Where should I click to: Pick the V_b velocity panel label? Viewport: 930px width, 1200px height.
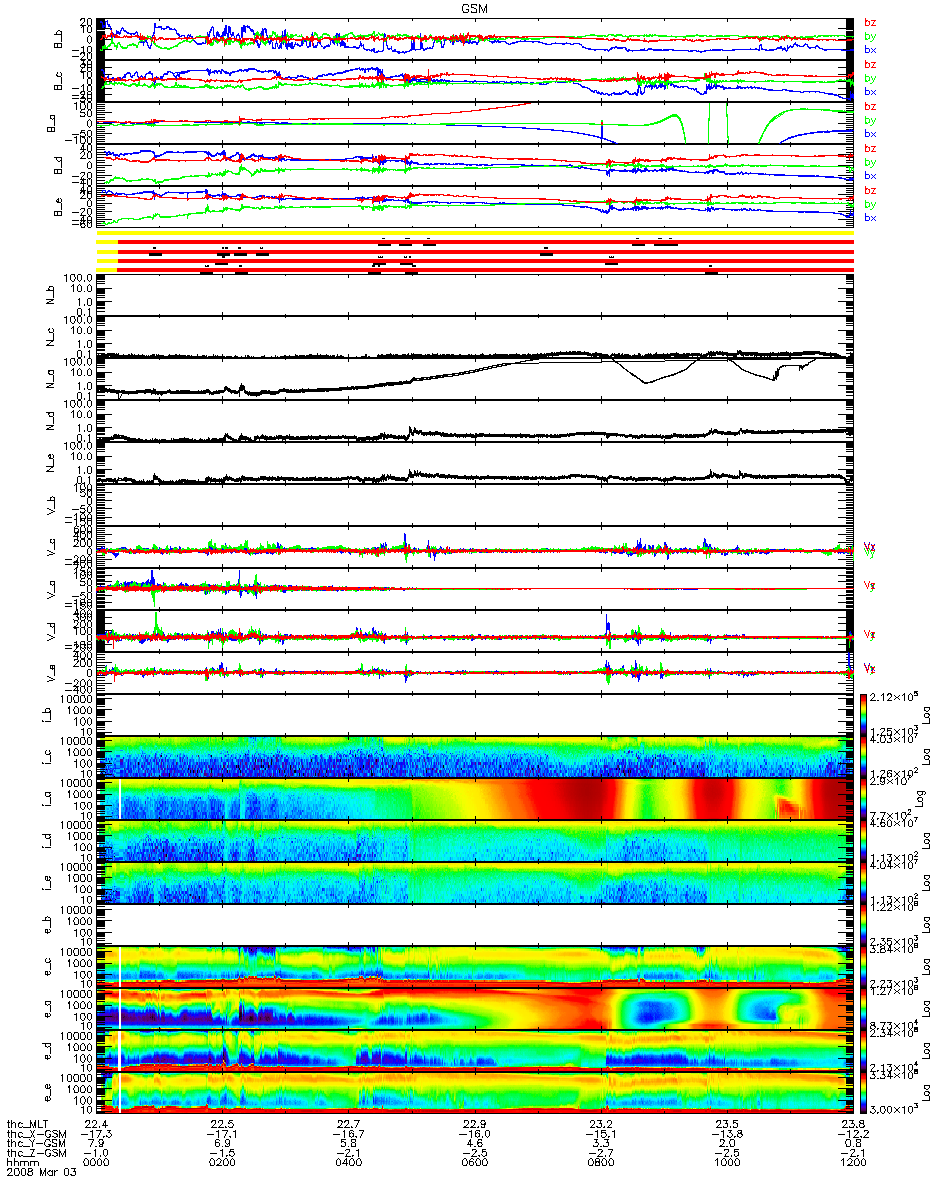[52, 504]
